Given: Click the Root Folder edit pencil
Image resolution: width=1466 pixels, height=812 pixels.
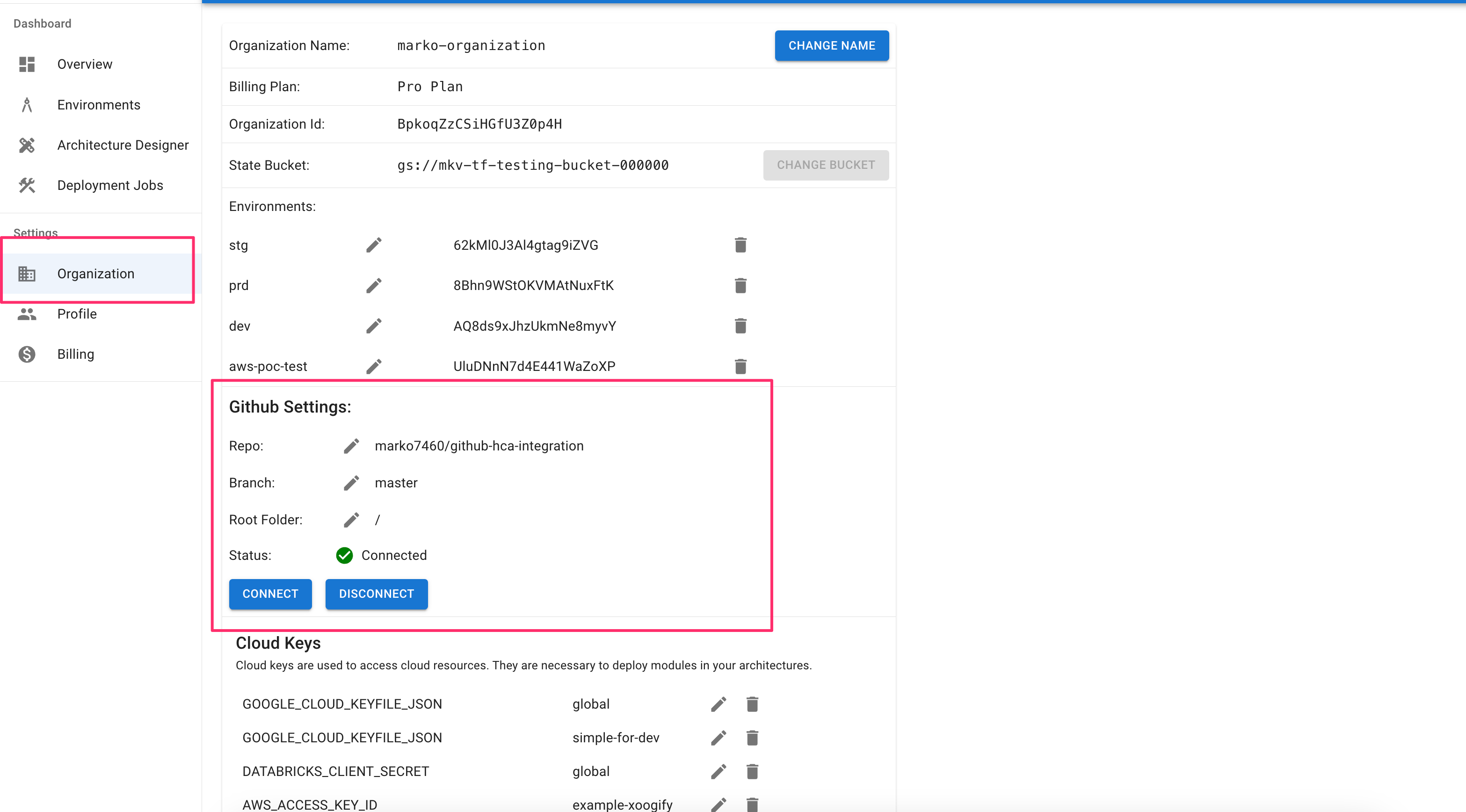Looking at the screenshot, I should (351, 520).
